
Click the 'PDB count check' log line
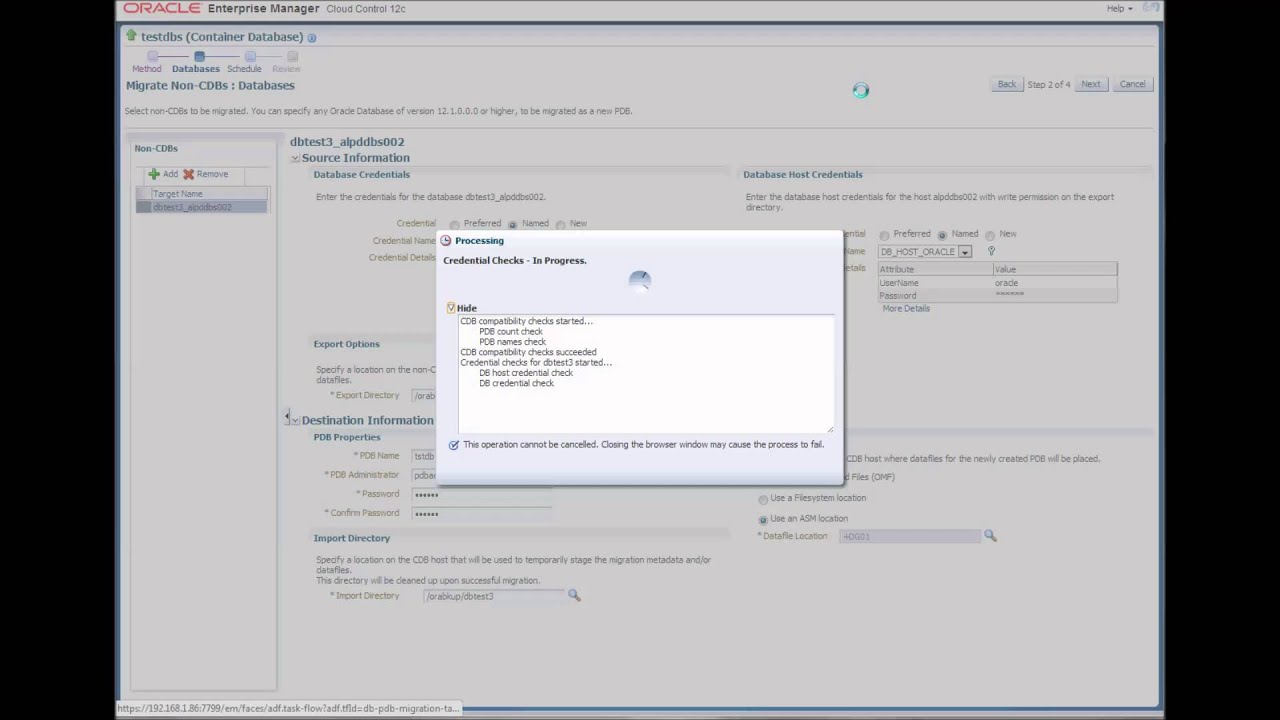[x=511, y=331]
